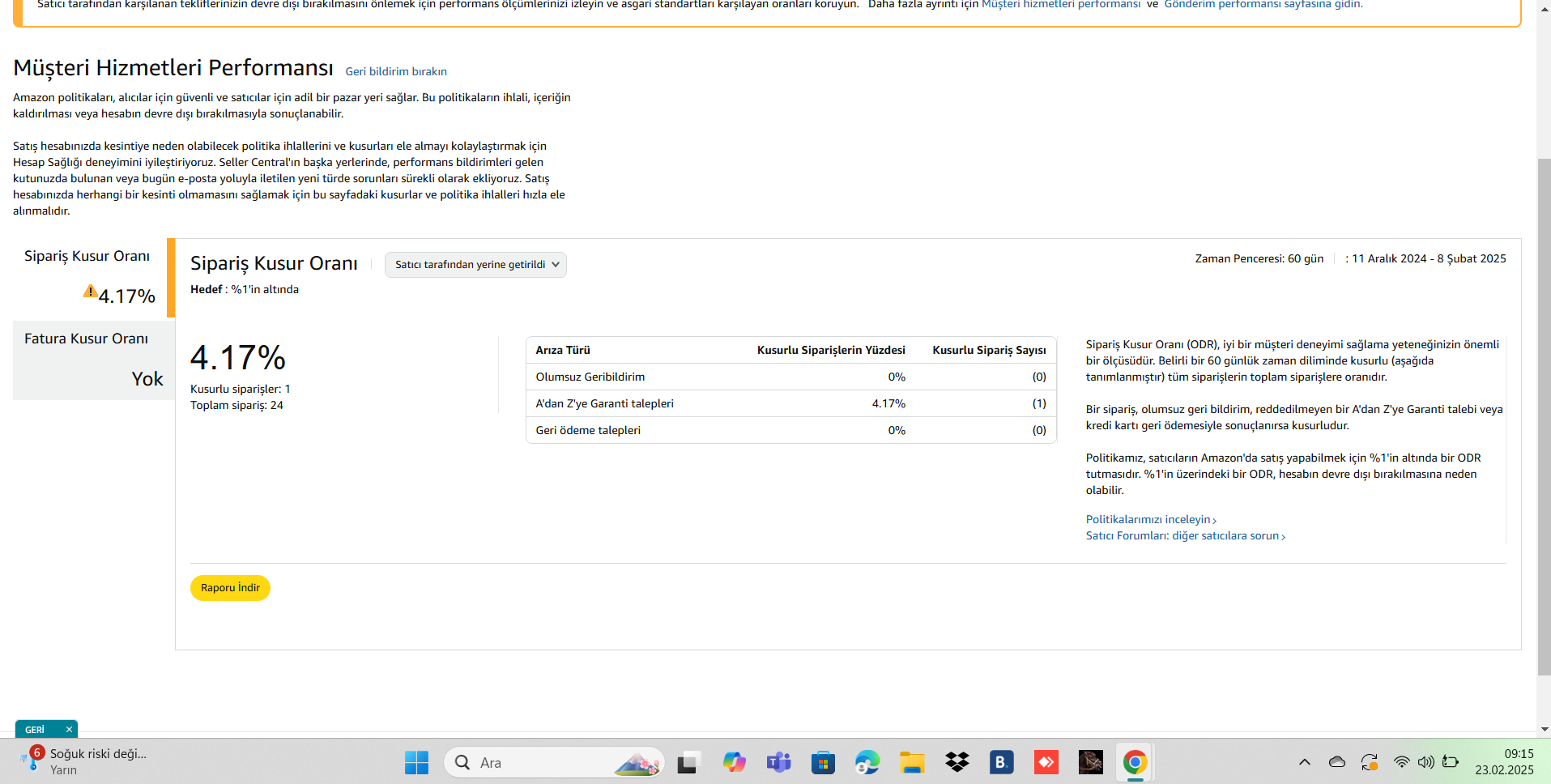Open Politikalarımızı inceleyin link
This screenshot has height=784, width=1551.
point(1151,519)
